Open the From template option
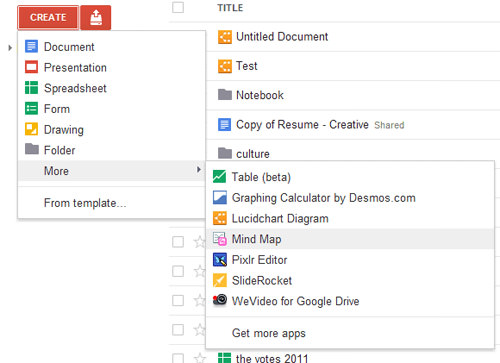The height and width of the screenshot is (363, 500). pos(112,203)
